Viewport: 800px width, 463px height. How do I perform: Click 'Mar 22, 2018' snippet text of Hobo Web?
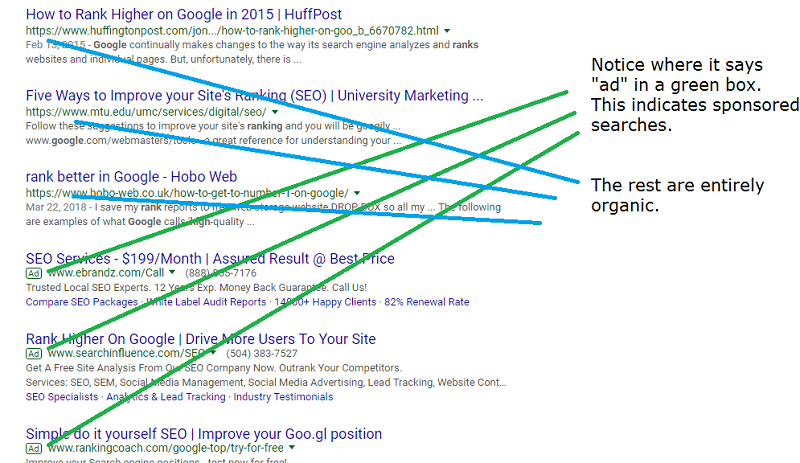263,214
